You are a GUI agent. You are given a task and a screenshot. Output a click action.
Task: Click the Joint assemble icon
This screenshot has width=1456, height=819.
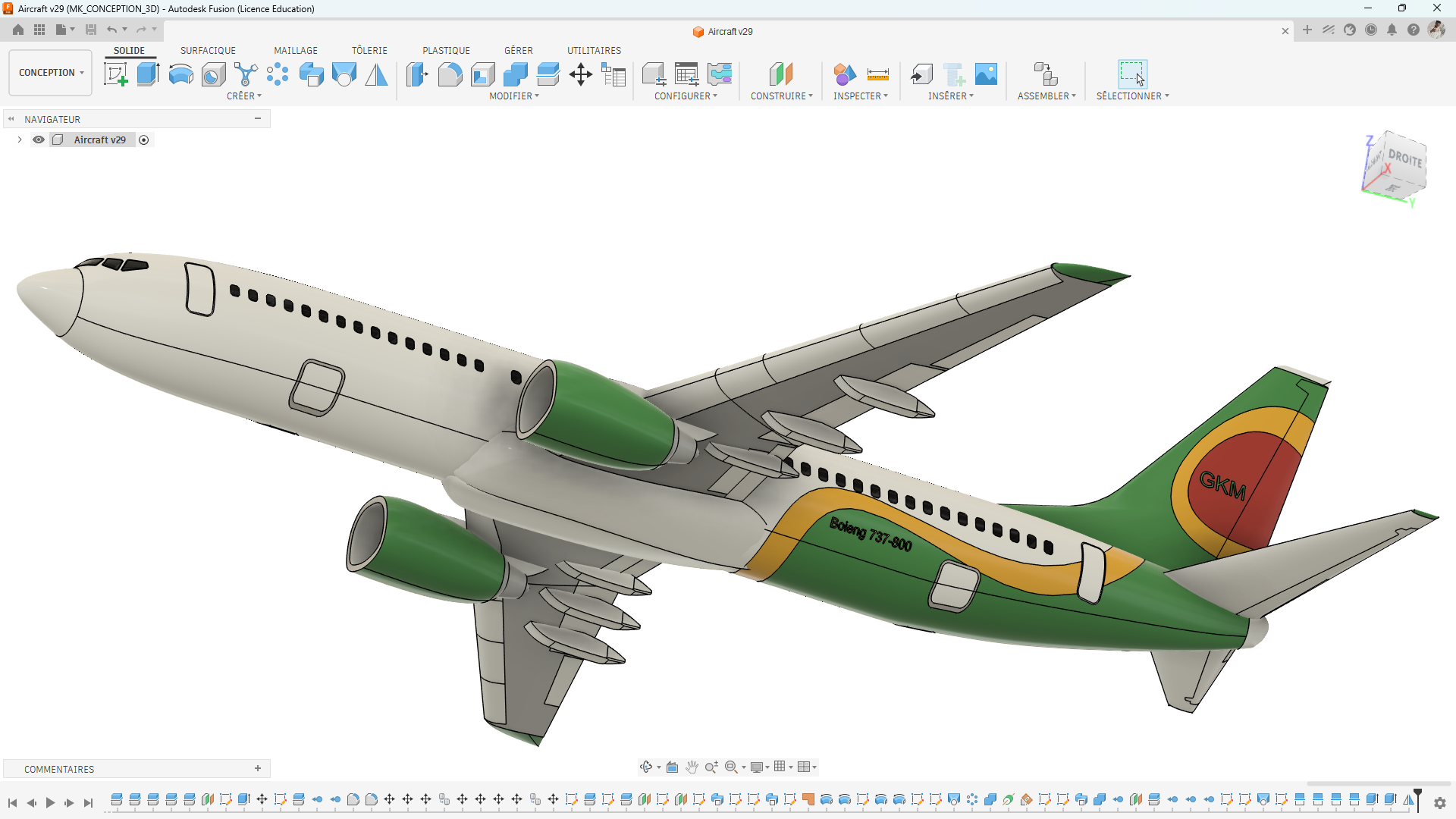(1046, 74)
